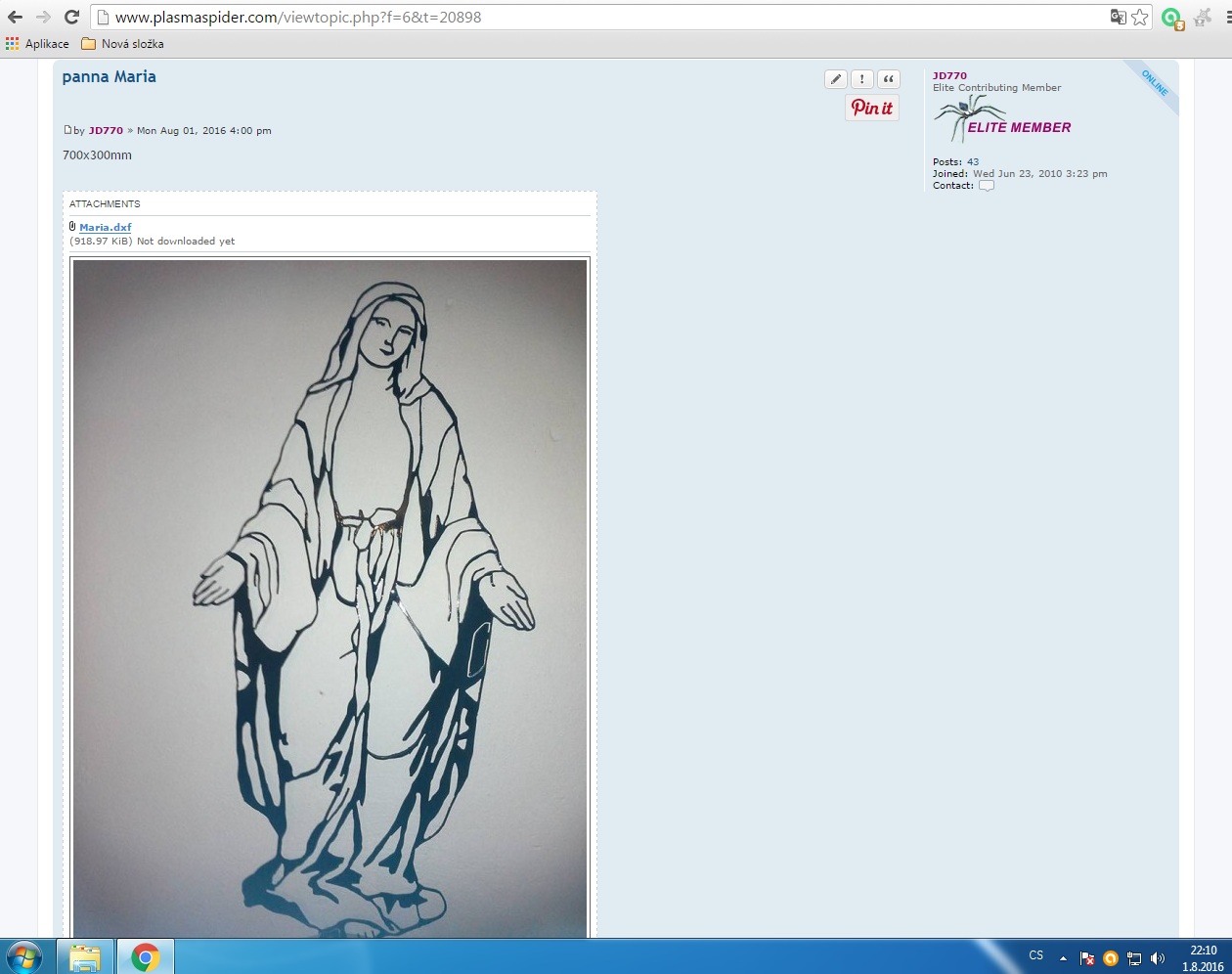Viewport: 1232px width, 974px height.
Task: Bookmark this page with star icon
Action: coord(1140,17)
